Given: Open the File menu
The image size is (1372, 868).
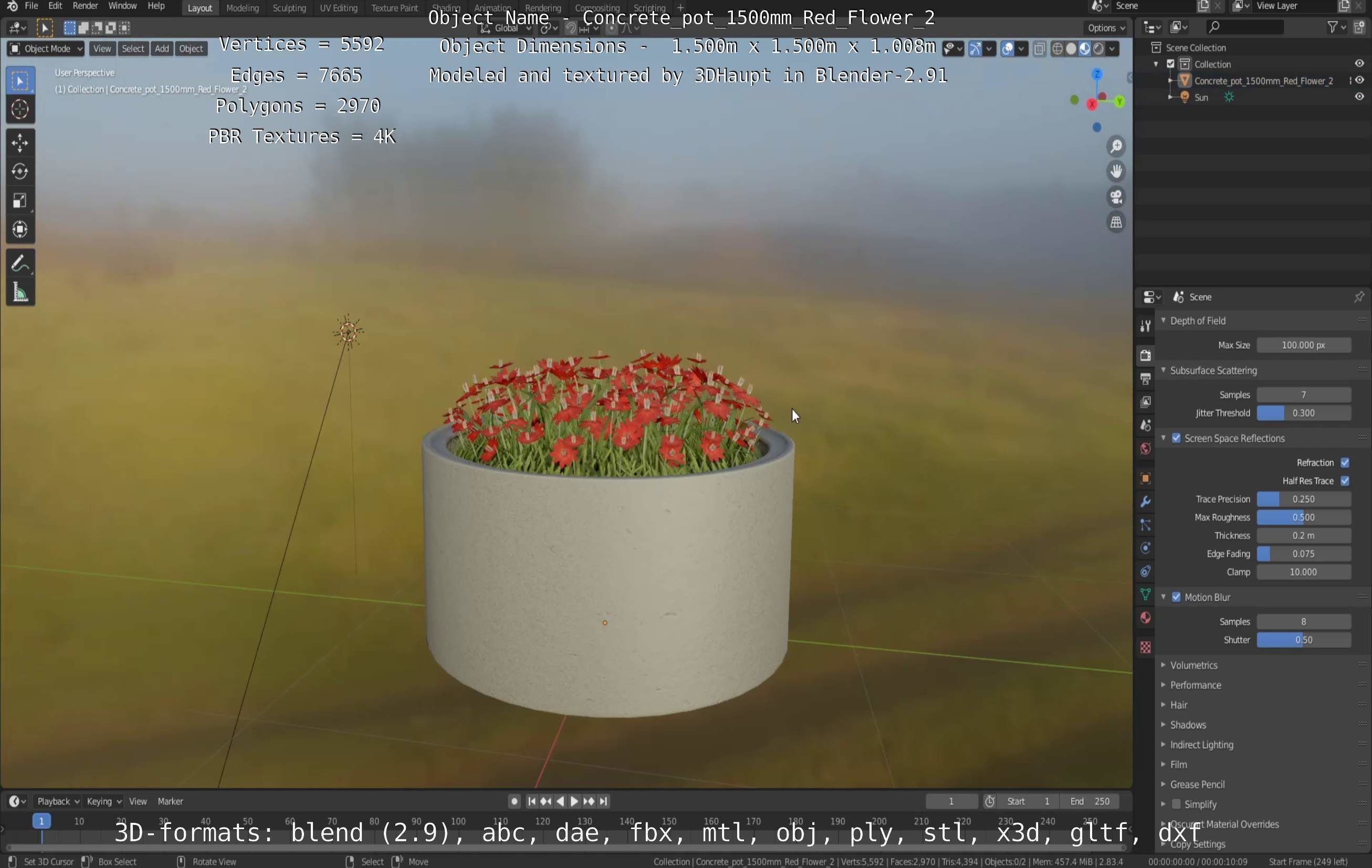Looking at the screenshot, I should click(32, 6).
